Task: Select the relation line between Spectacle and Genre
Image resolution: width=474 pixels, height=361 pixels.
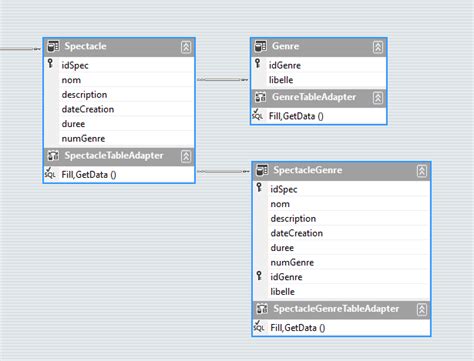Action: pos(222,80)
